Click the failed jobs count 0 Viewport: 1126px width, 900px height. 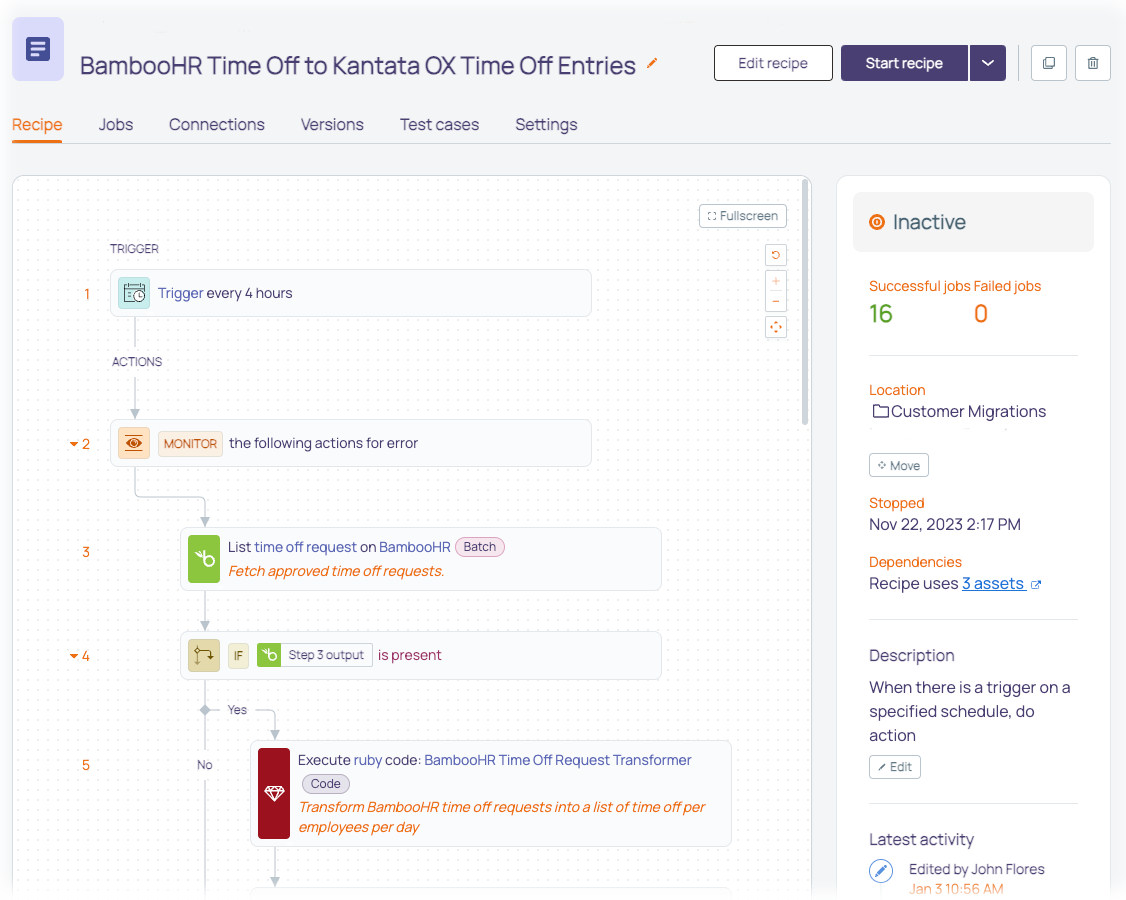(981, 314)
